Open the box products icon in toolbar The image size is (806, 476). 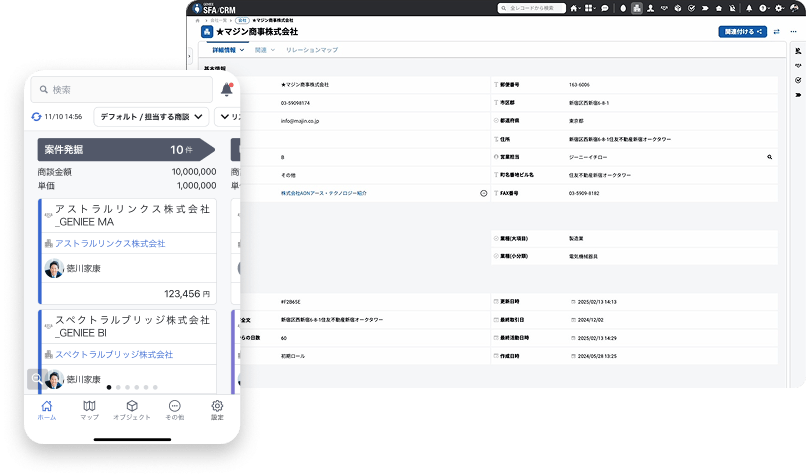tap(678, 8)
